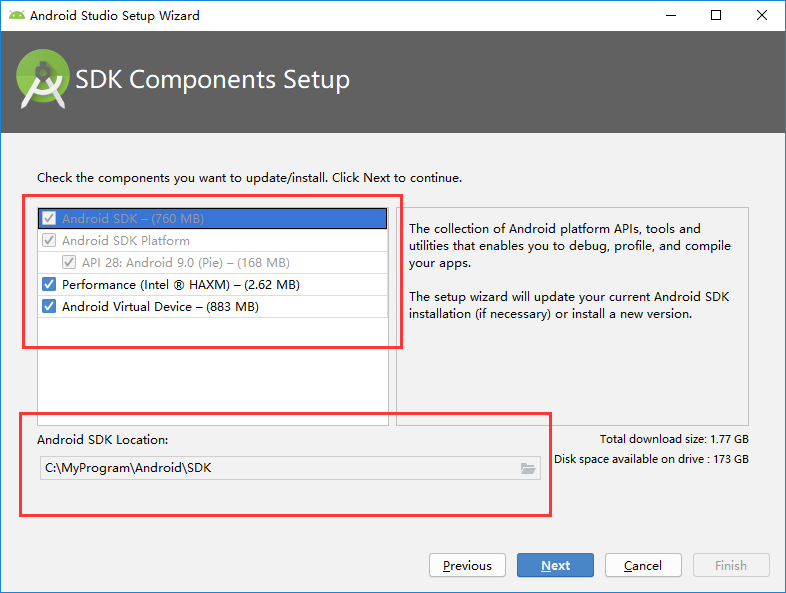Click the Total download size: 1.77 GB text
Screen dimensions: 786x593
point(674,439)
